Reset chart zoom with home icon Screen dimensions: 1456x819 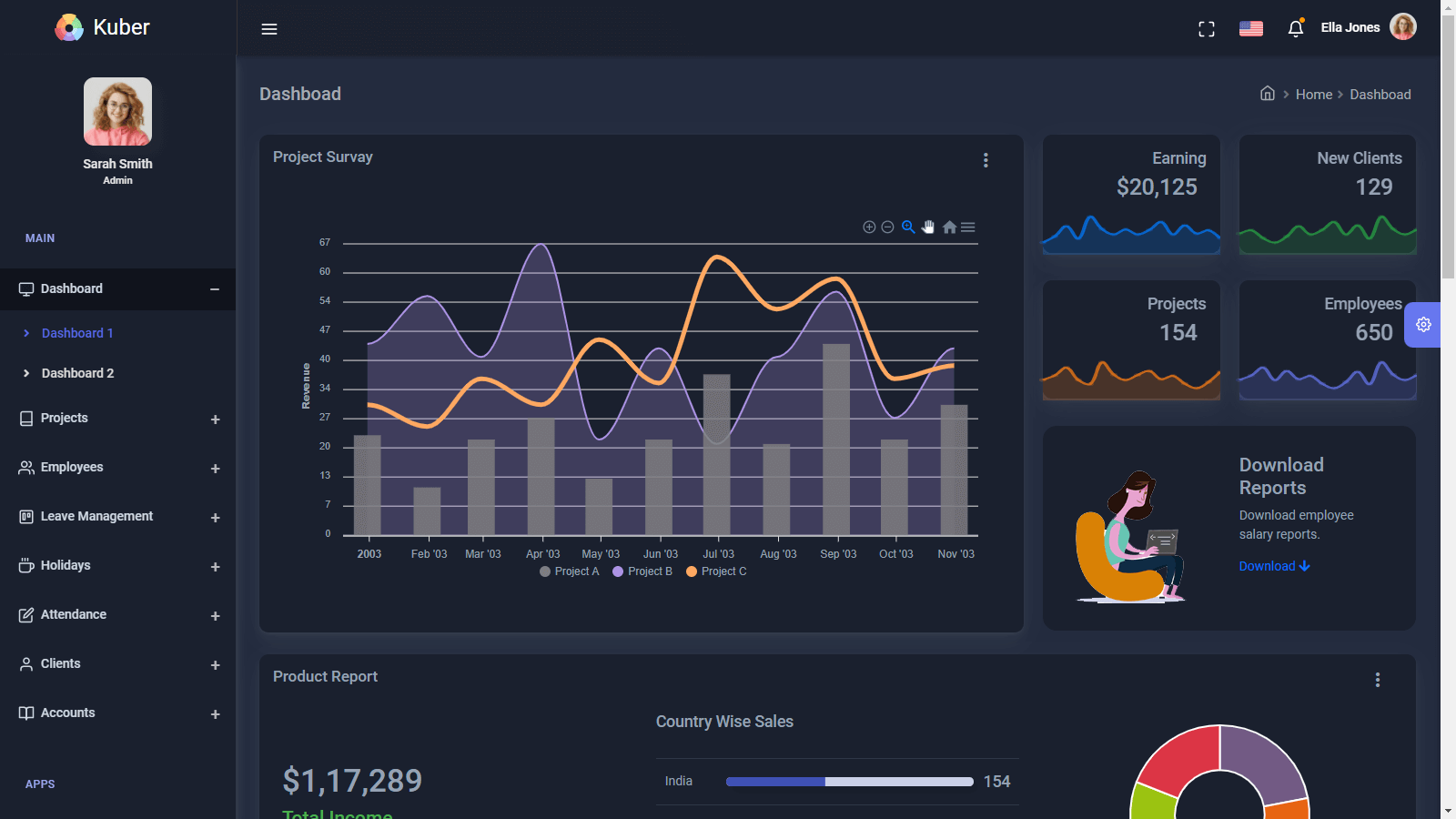click(949, 227)
